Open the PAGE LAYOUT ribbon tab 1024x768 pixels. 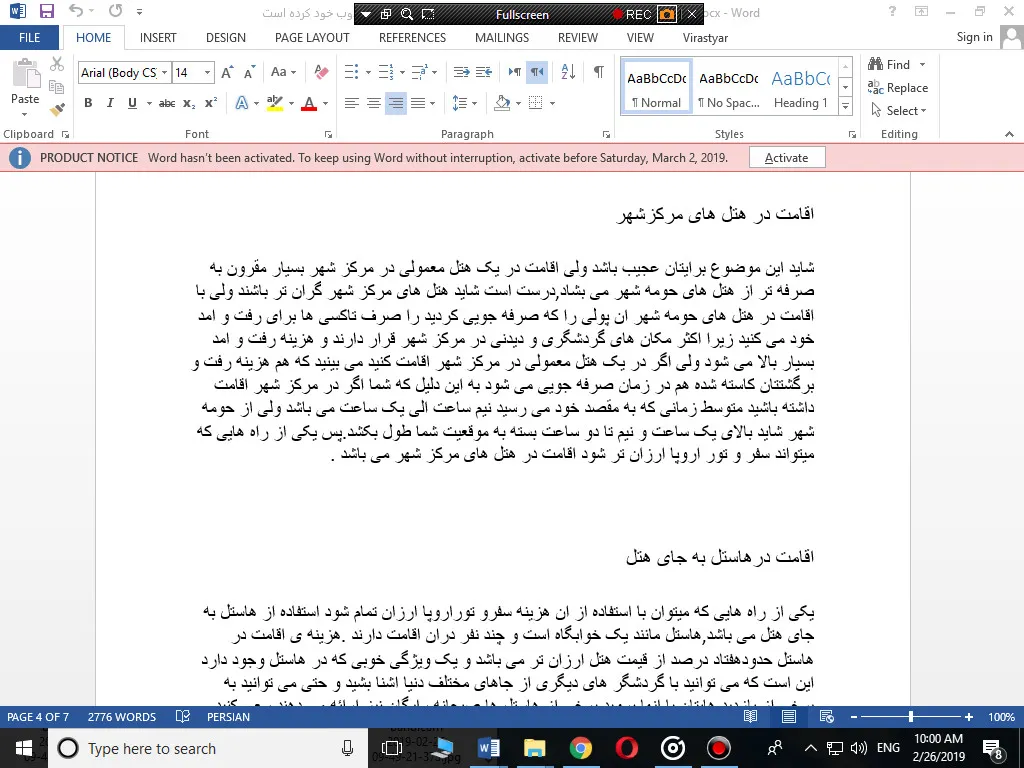coord(312,38)
